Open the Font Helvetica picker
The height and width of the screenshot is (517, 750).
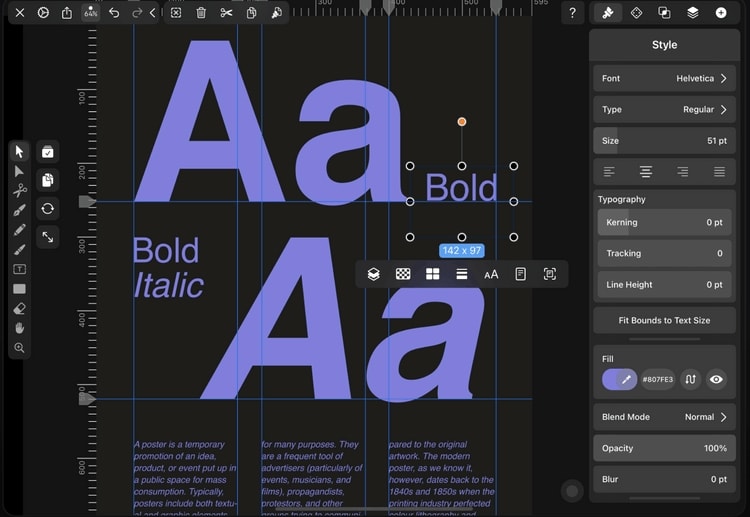(x=664, y=78)
